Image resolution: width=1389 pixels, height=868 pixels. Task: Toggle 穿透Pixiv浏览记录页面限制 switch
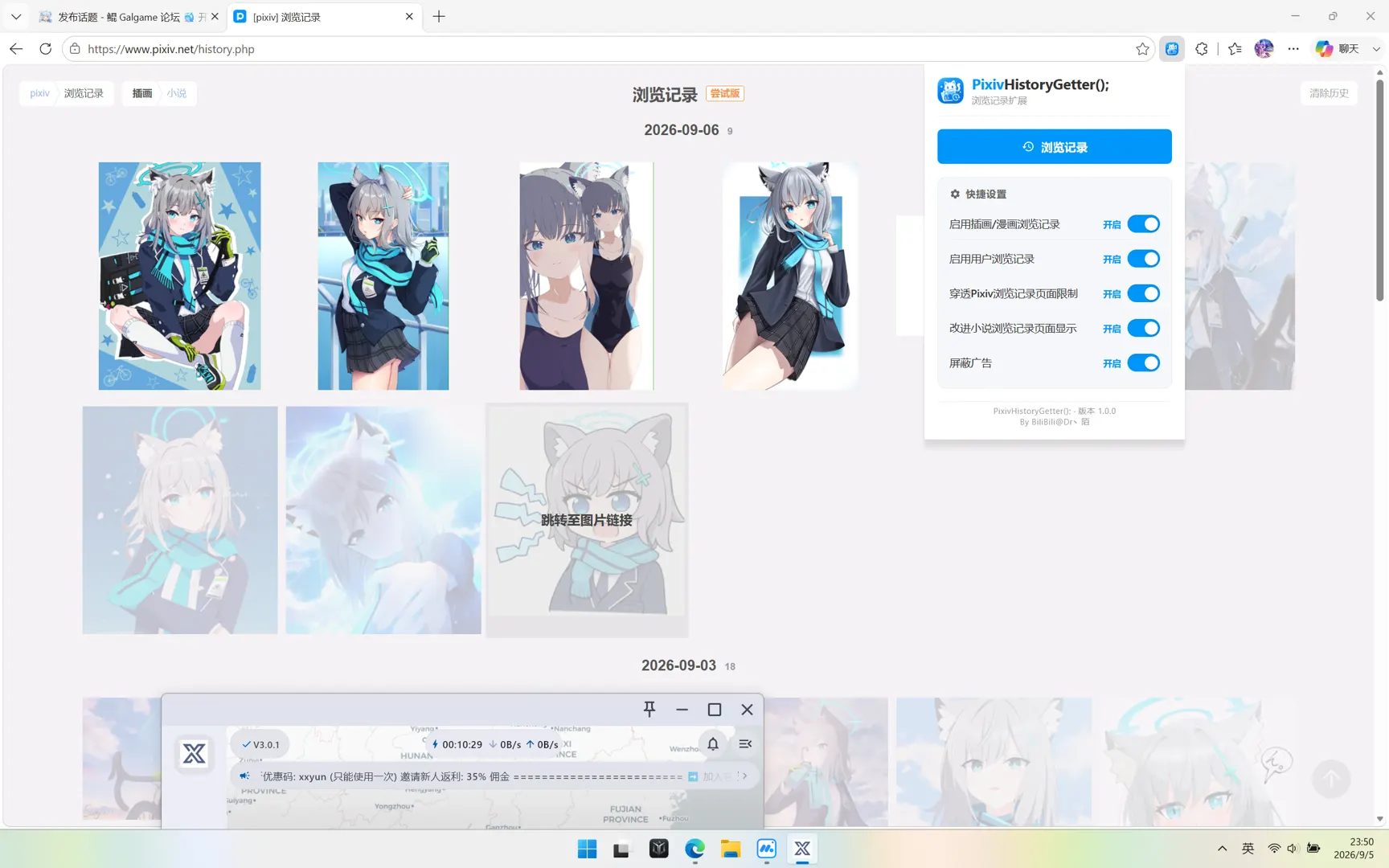pyautogui.click(x=1143, y=293)
